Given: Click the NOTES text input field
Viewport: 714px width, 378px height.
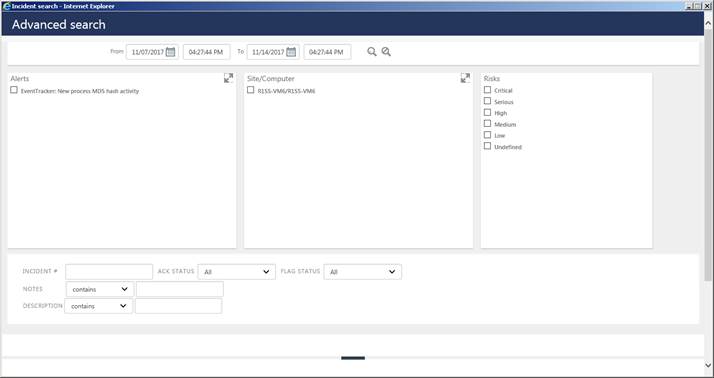Looking at the screenshot, I should (x=180, y=289).
